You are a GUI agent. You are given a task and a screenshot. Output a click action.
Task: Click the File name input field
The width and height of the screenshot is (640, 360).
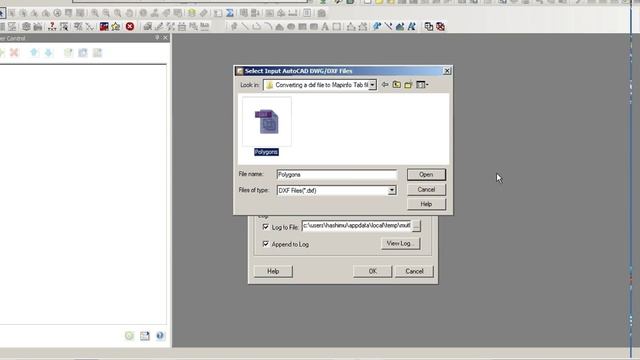pyautogui.click(x=336, y=175)
